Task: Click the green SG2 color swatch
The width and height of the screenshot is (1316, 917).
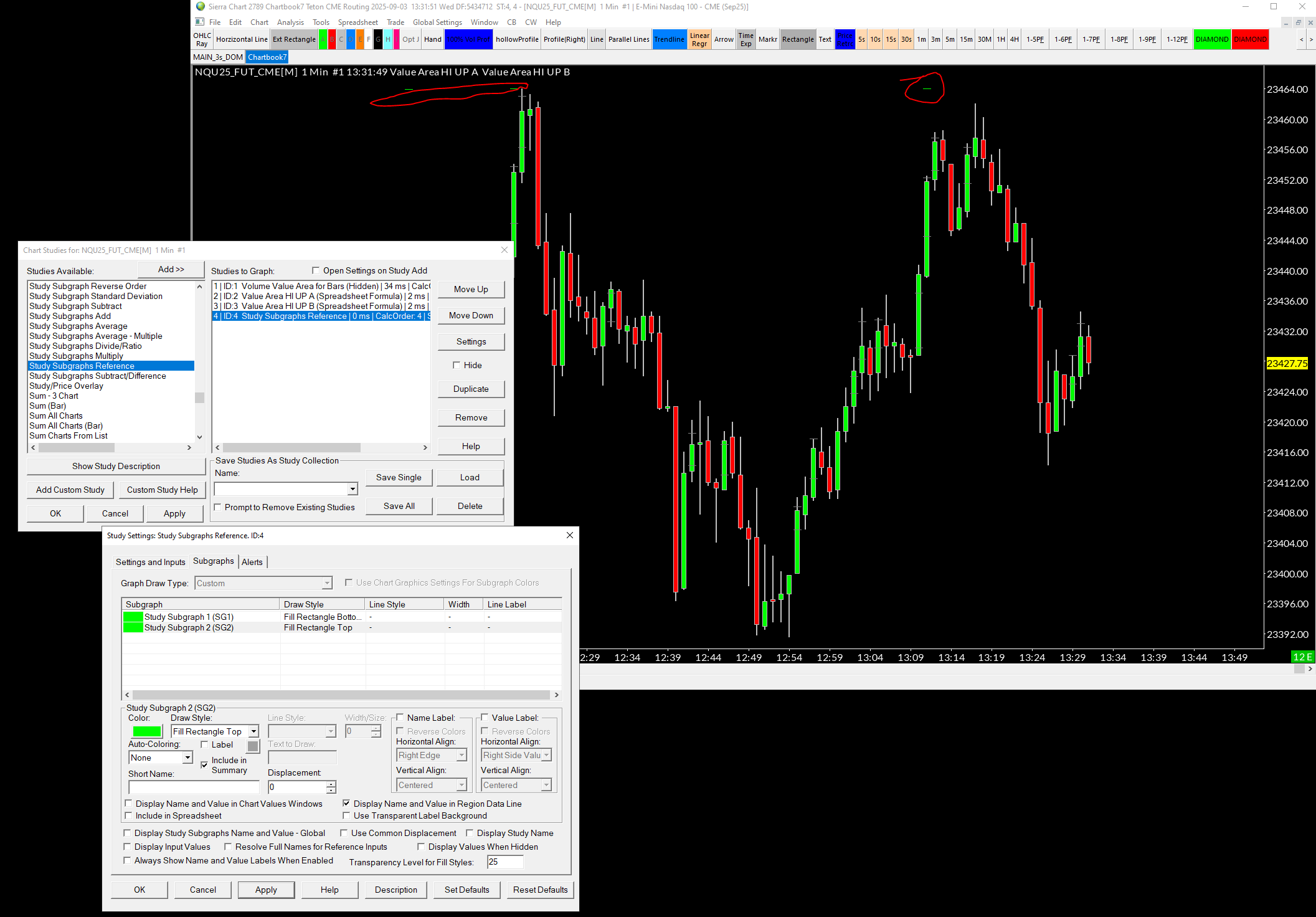Action: pyautogui.click(x=147, y=731)
